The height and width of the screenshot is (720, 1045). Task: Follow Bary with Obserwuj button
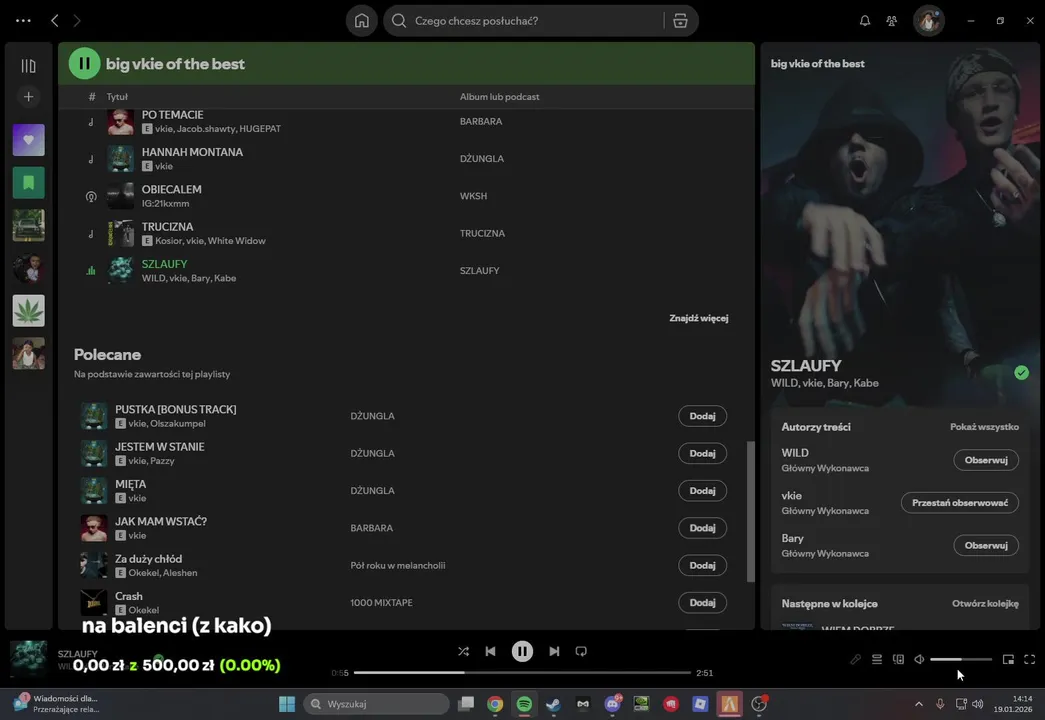point(986,545)
